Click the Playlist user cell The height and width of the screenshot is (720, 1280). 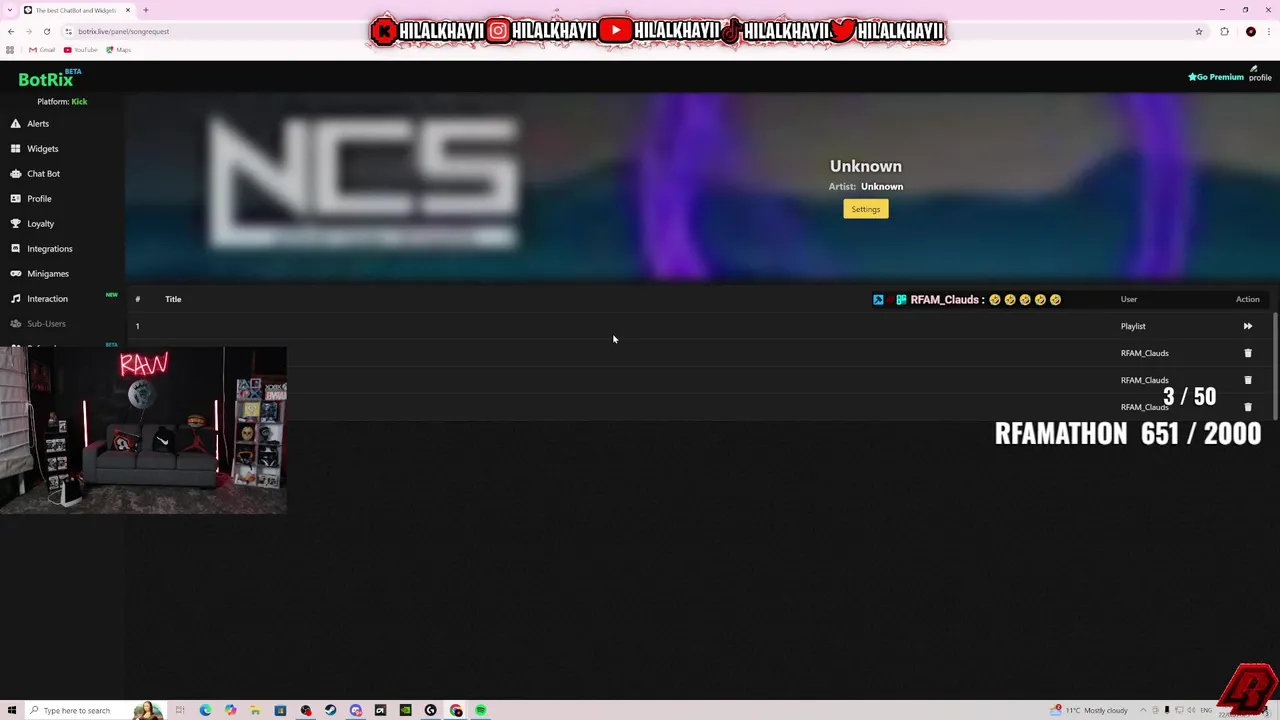[1133, 326]
